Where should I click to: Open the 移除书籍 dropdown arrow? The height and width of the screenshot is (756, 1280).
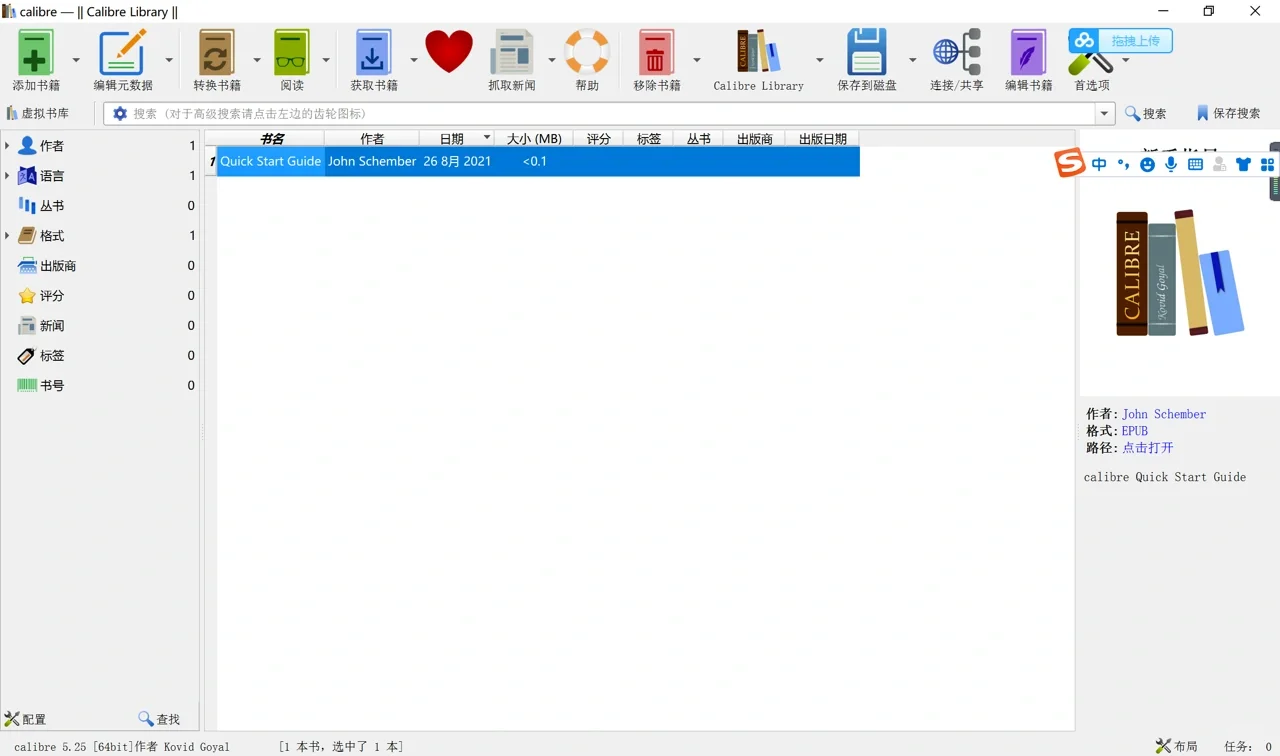(697, 60)
